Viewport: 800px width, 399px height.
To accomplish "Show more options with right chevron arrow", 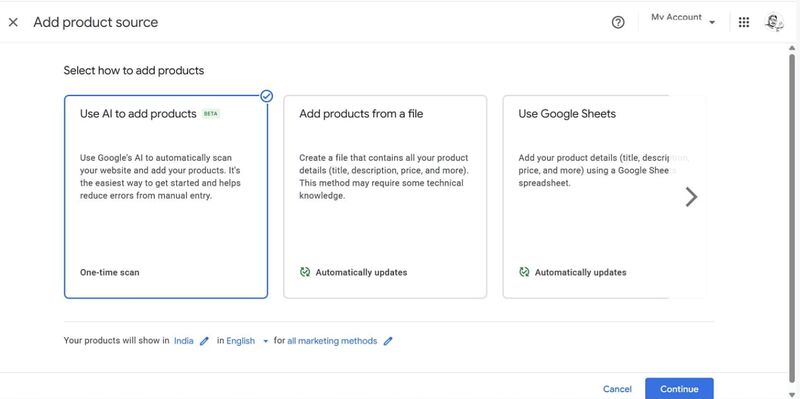I will 691,197.
